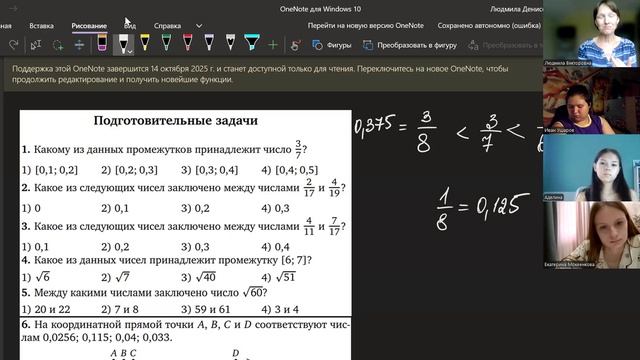
Task: Click answer option 2) 7 и 8
Action: [120, 309]
